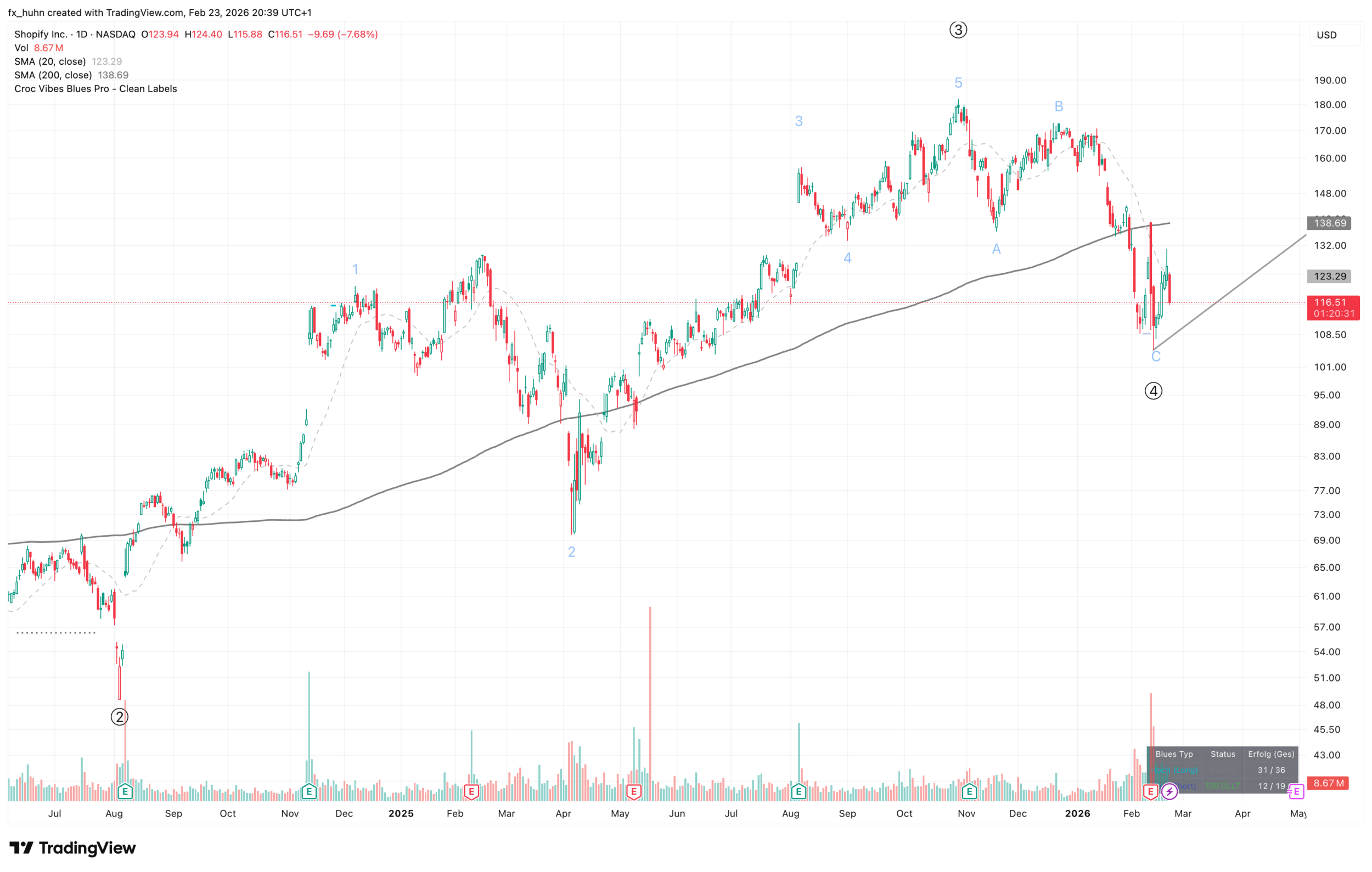The height and width of the screenshot is (872, 1372).
Task: Click the pink upcoming earnings icon
Action: point(1296,791)
